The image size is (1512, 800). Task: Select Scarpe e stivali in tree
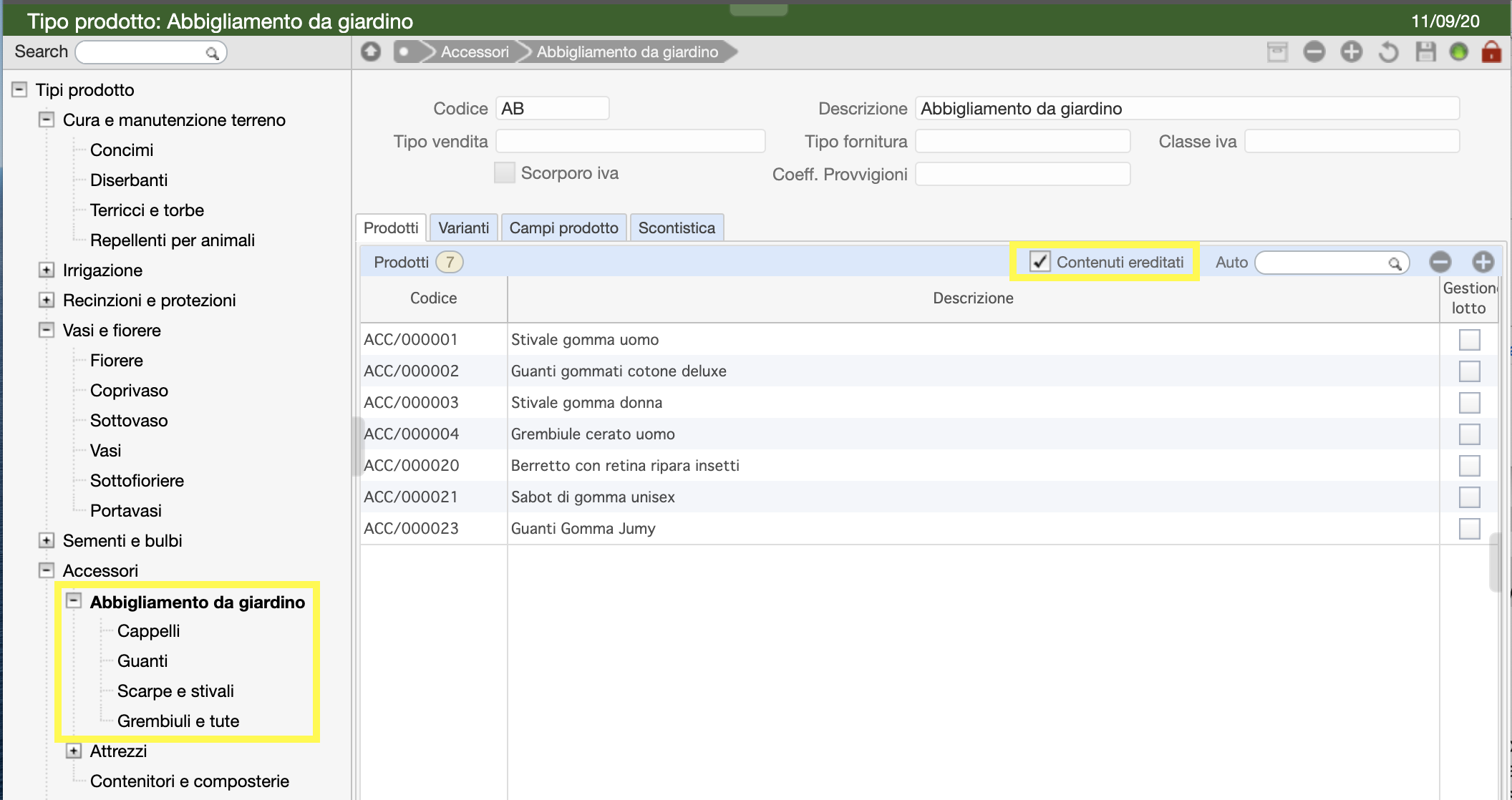point(175,691)
